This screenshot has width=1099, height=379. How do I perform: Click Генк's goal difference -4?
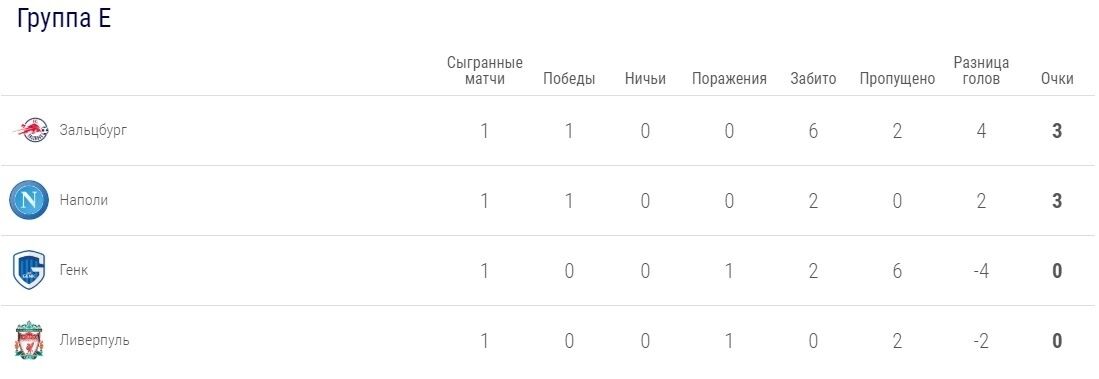[x=981, y=271]
